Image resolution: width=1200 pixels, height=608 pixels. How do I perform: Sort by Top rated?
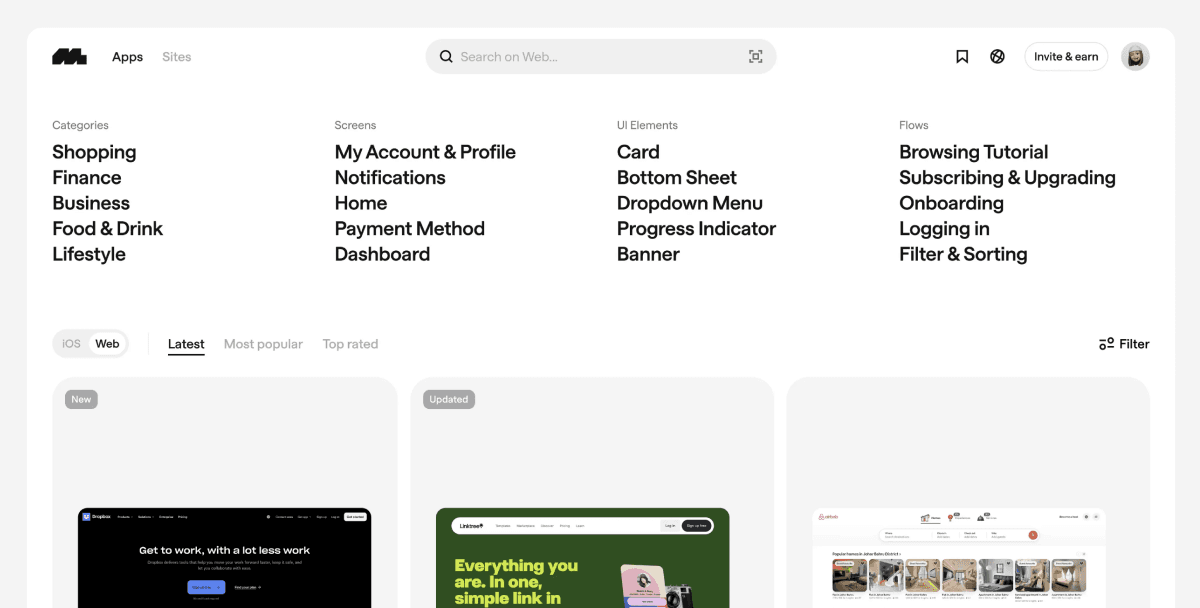(x=350, y=344)
